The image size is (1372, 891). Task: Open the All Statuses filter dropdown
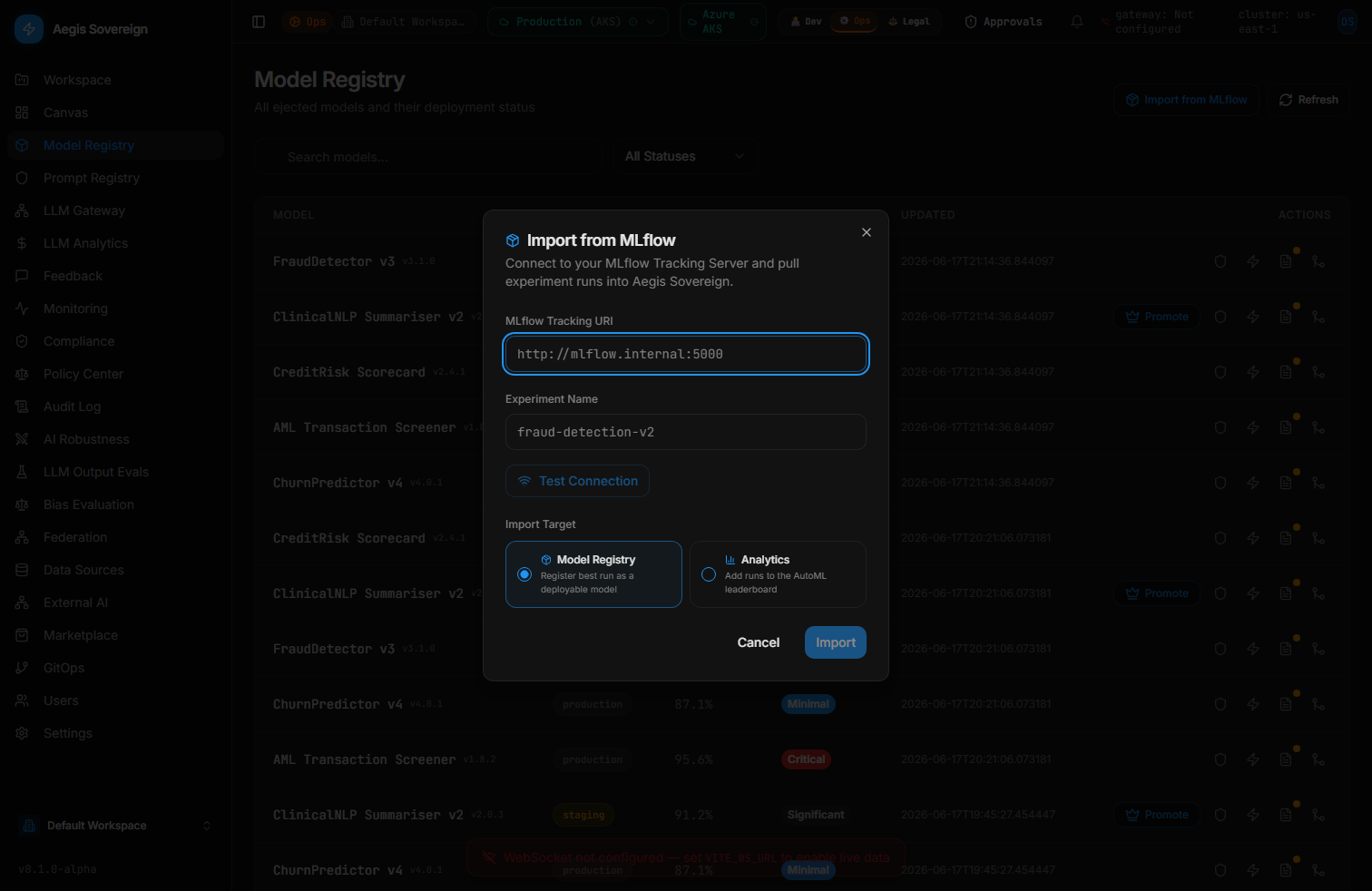(x=686, y=156)
